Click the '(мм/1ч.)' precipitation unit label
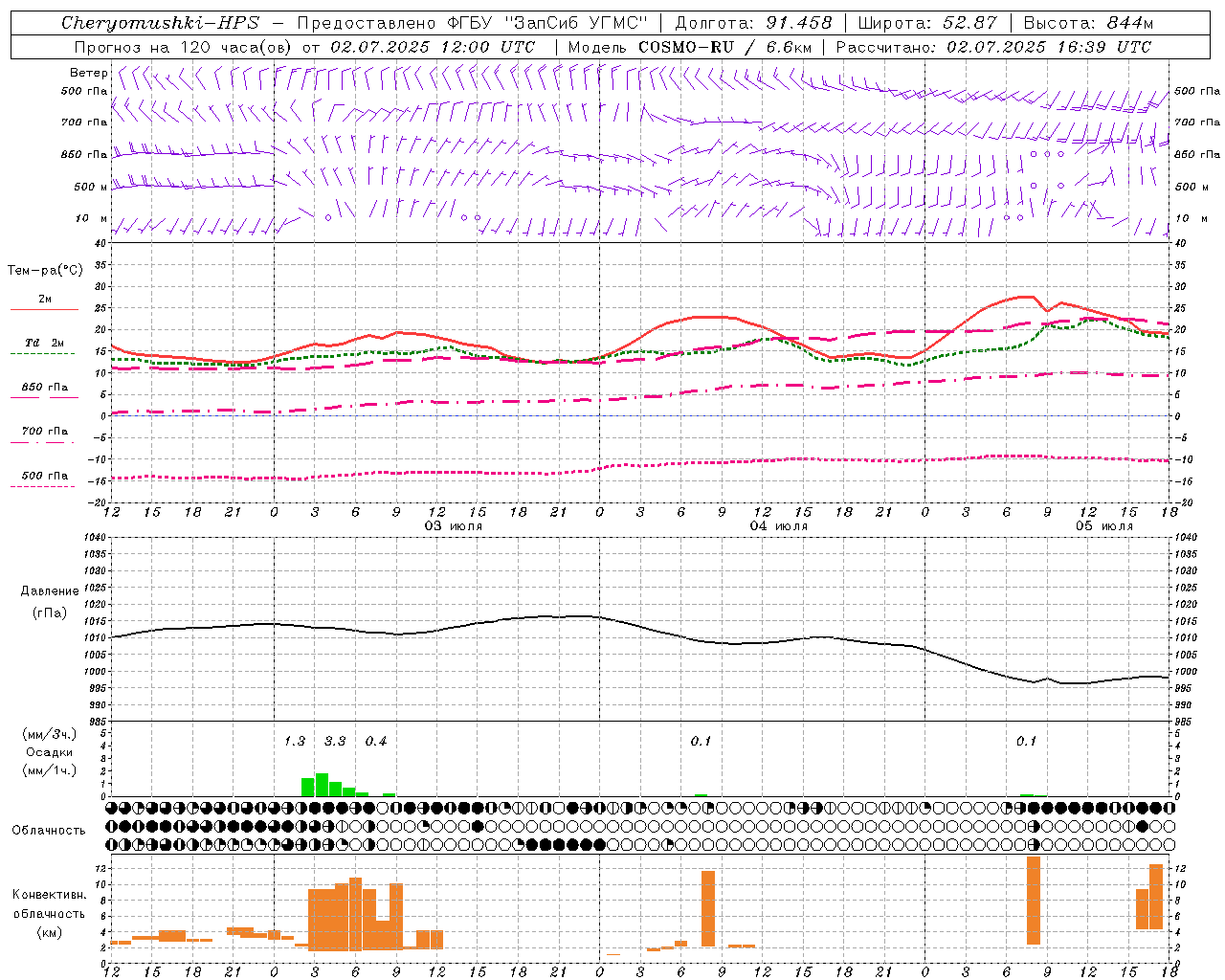This screenshot has width=1225, height=980. pos(50,770)
